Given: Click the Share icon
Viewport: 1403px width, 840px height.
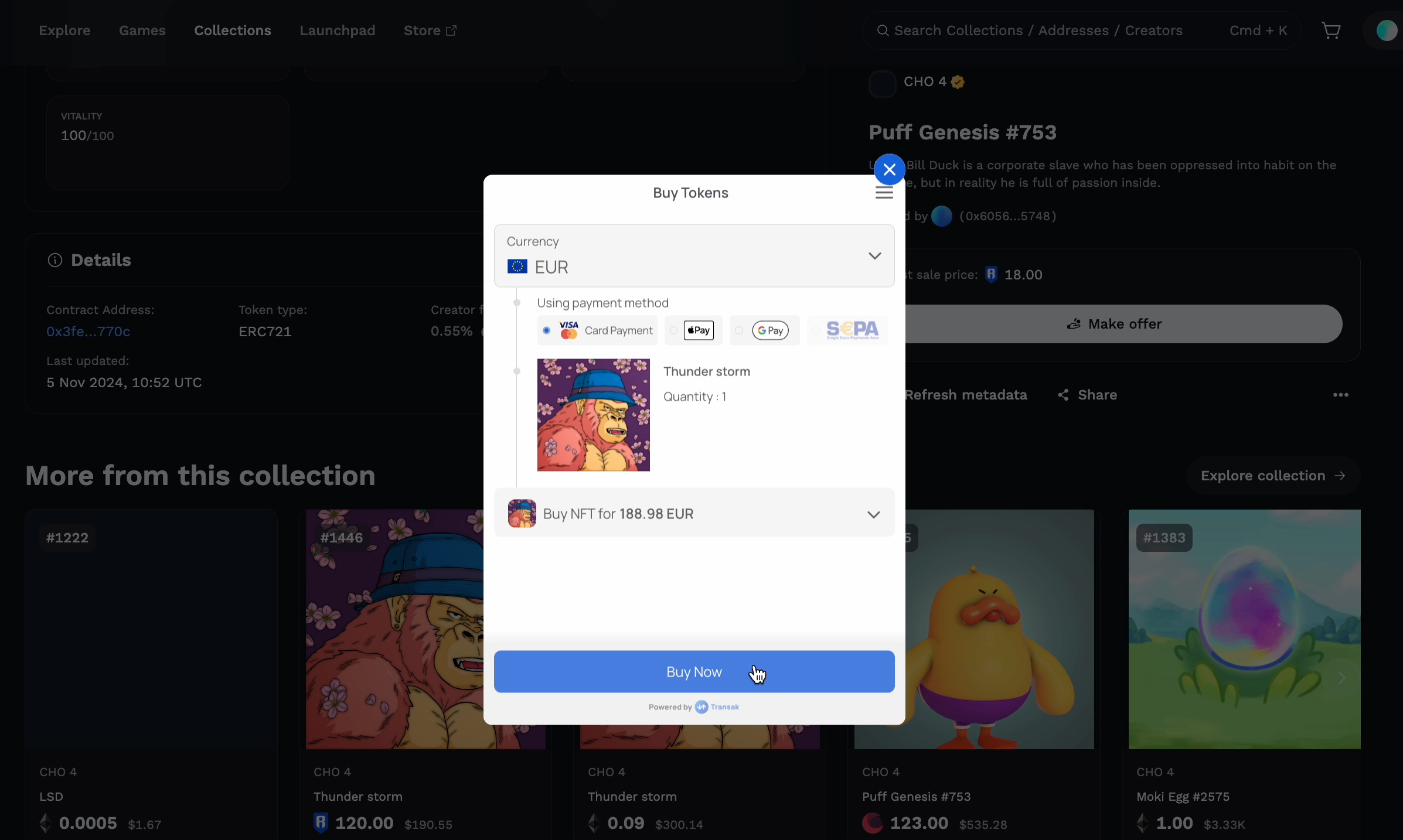Looking at the screenshot, I should tap(1063, 395).
